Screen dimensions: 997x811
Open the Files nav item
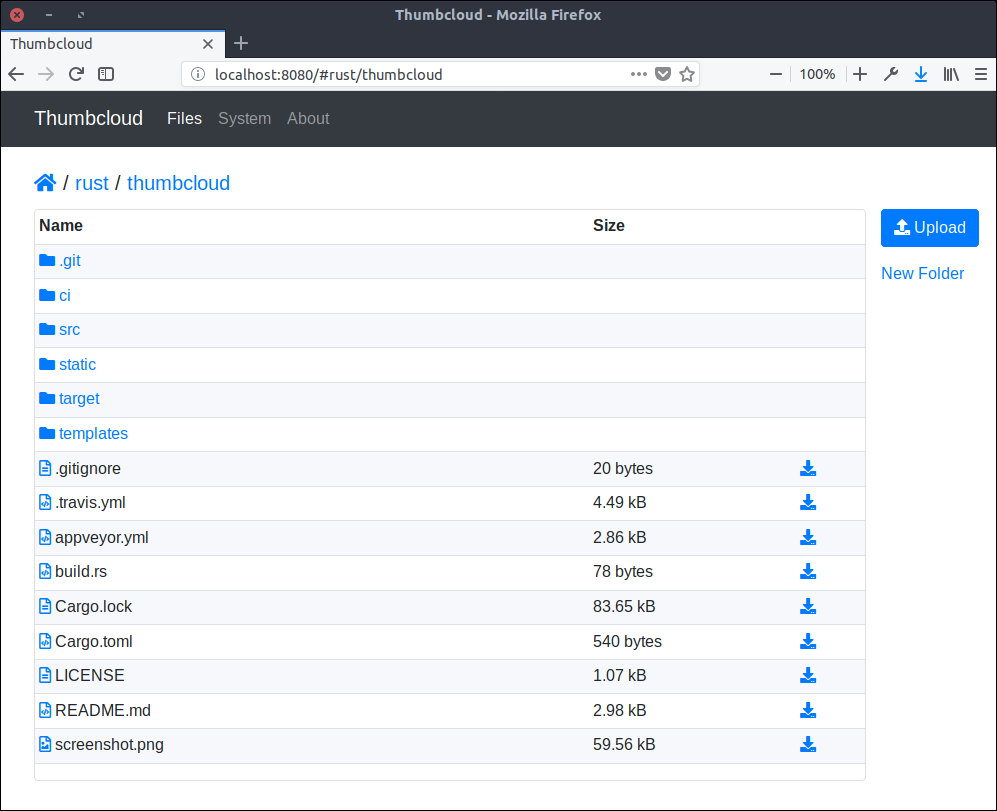184,119
